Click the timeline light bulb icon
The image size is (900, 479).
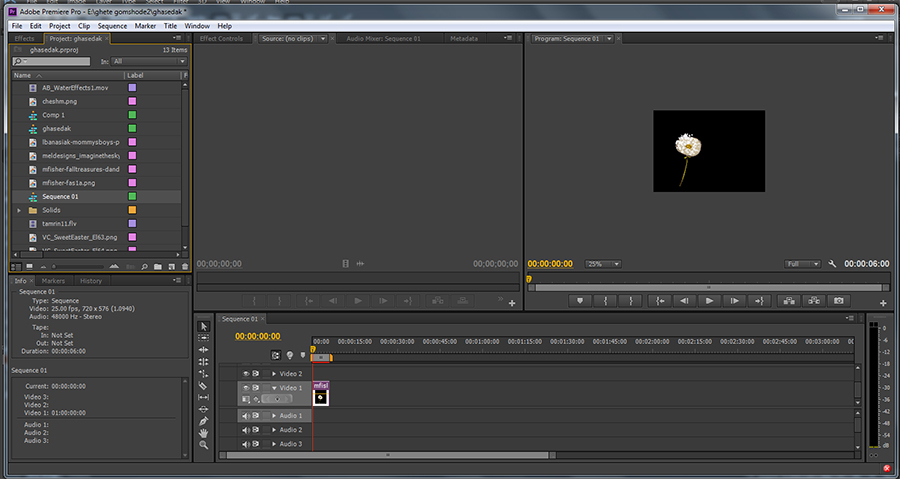pyautogui.click(x=290, y=356)
